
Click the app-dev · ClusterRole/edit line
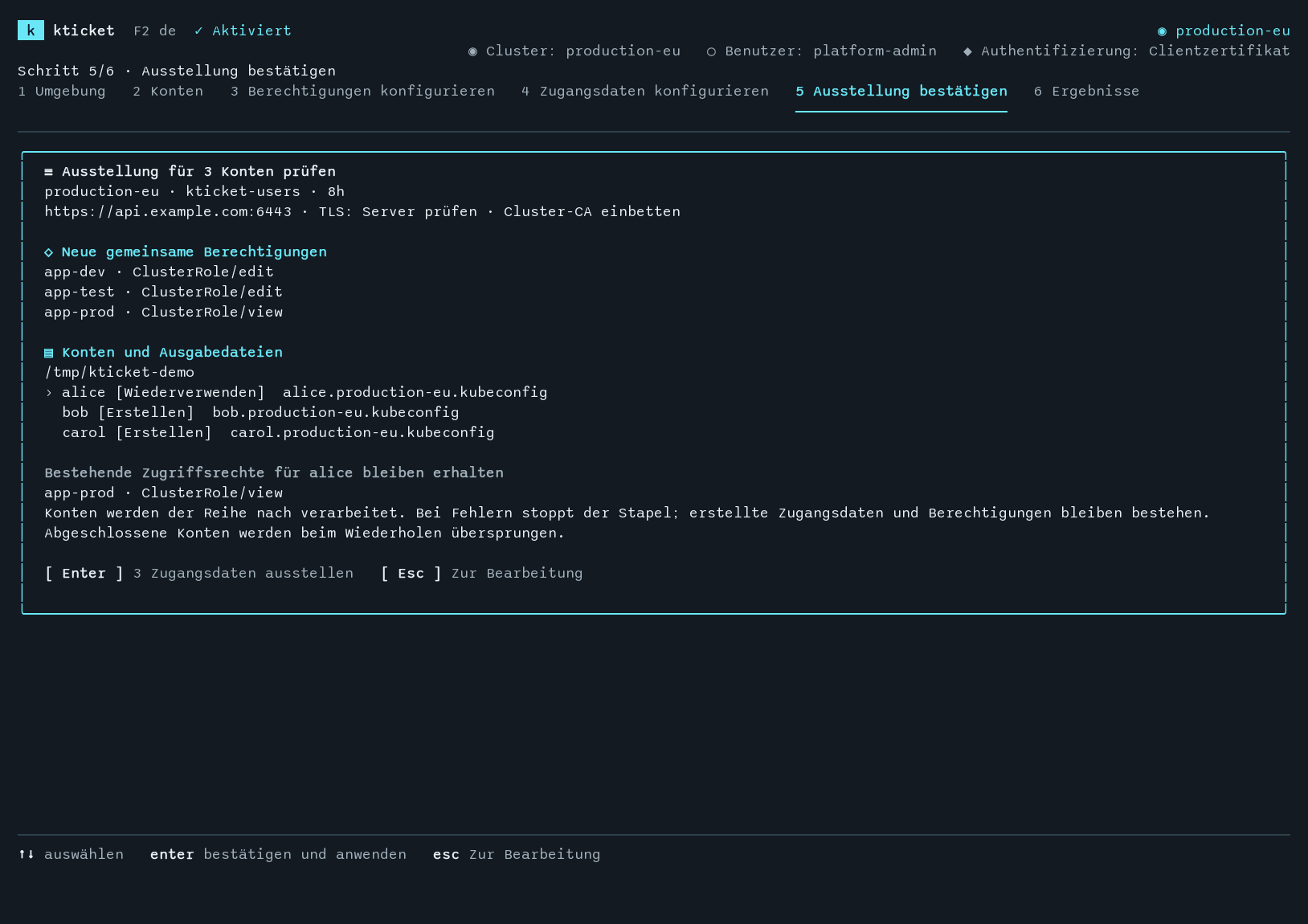(x=159, y=272)
